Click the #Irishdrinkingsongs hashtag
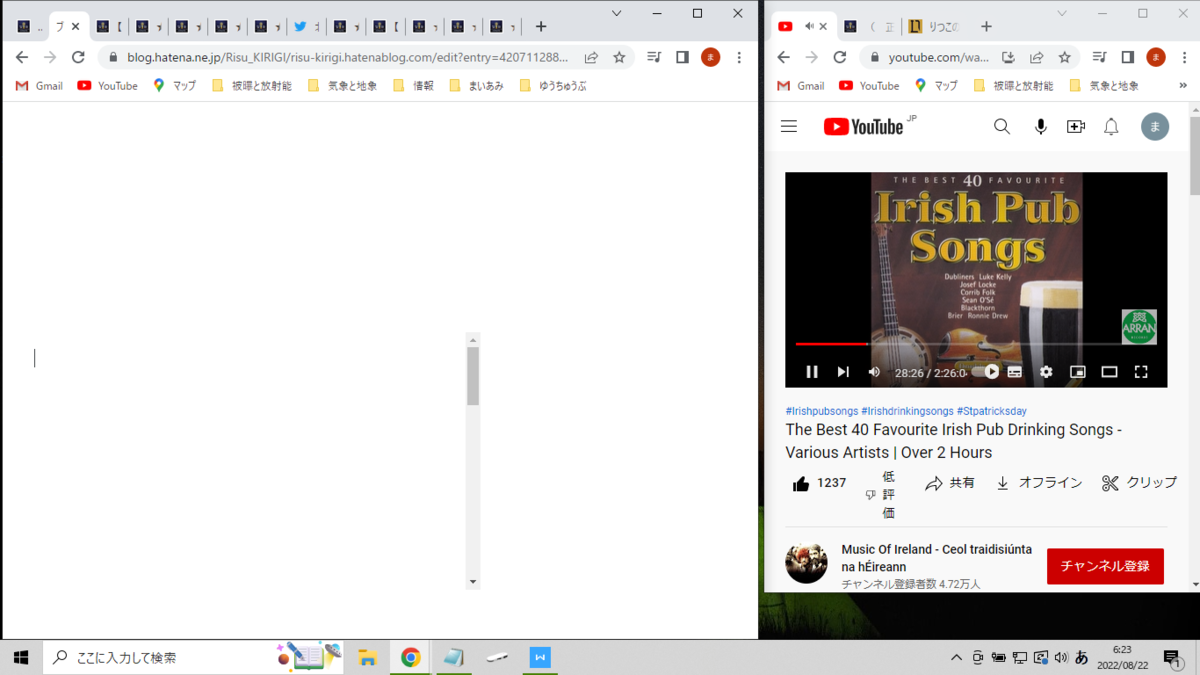 click(907, 411)
